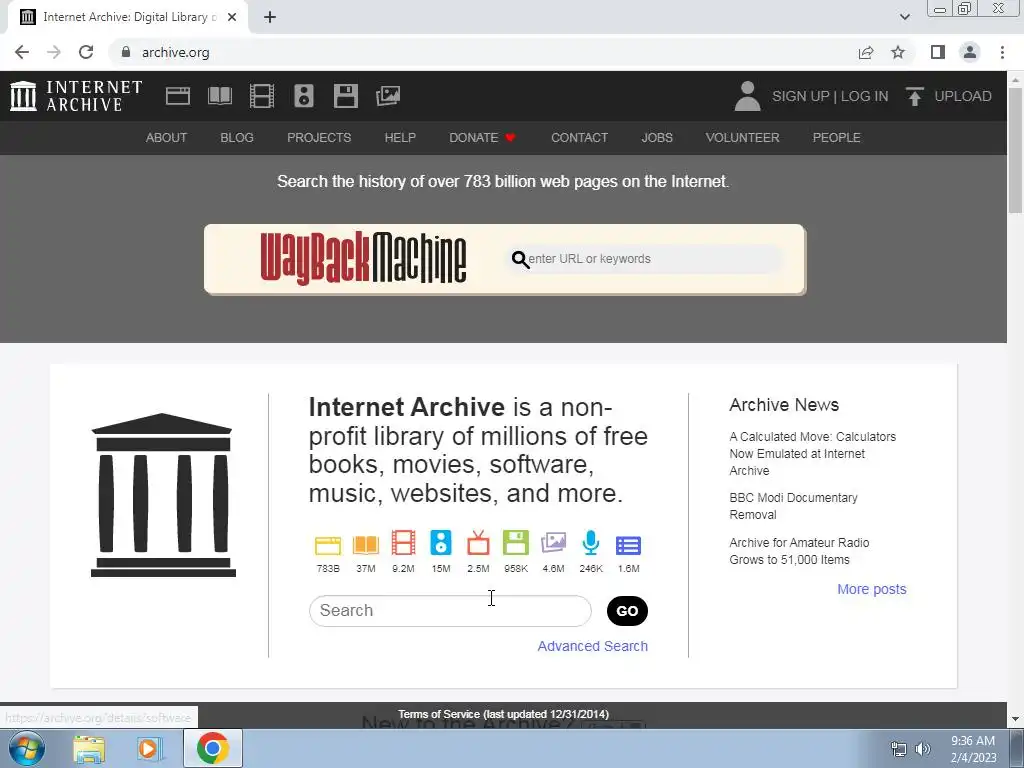Open the Web icon in top navigation

(x=178, y=96)
